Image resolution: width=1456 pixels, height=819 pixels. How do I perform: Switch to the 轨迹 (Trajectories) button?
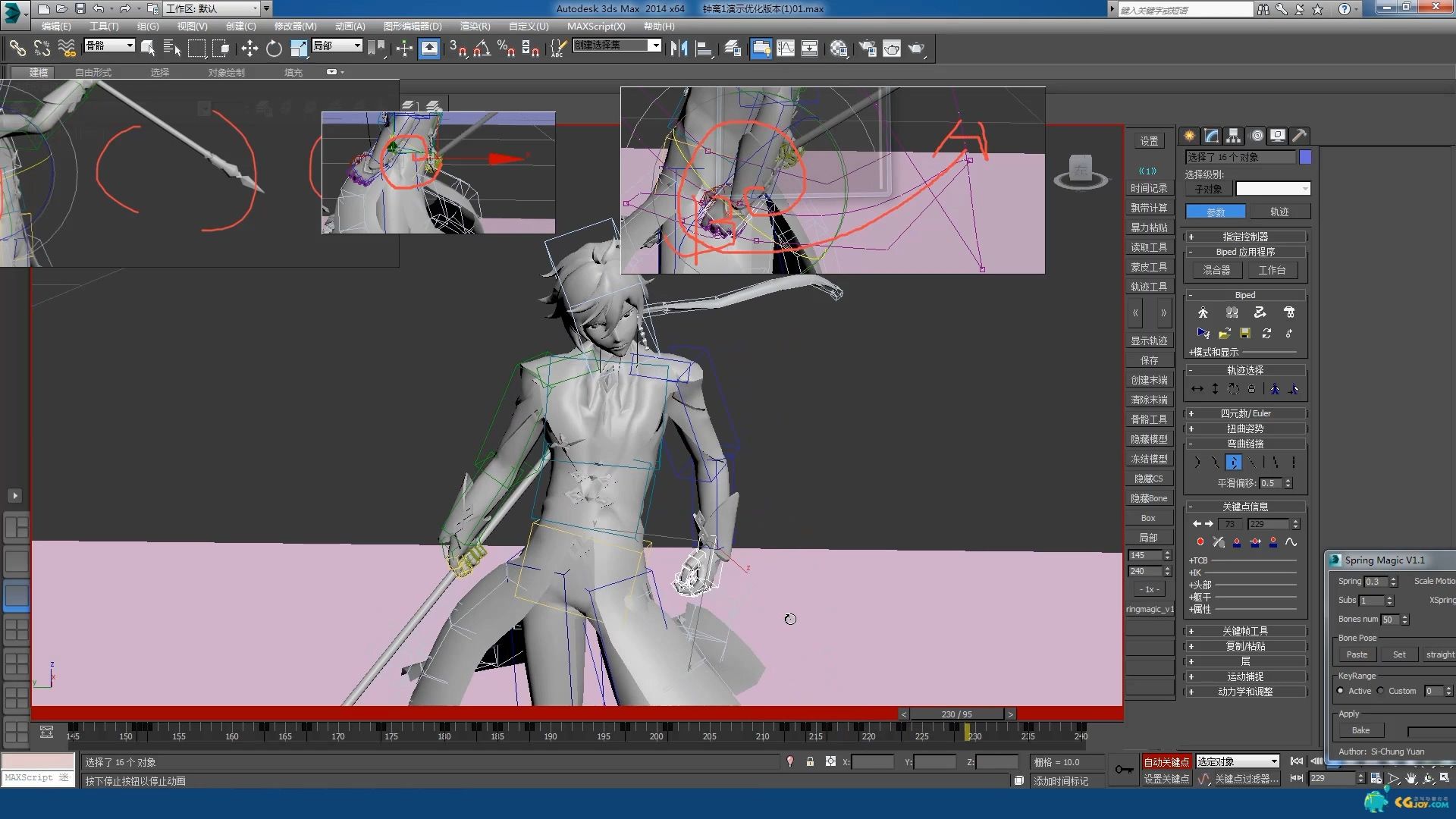click(1279, 212)
